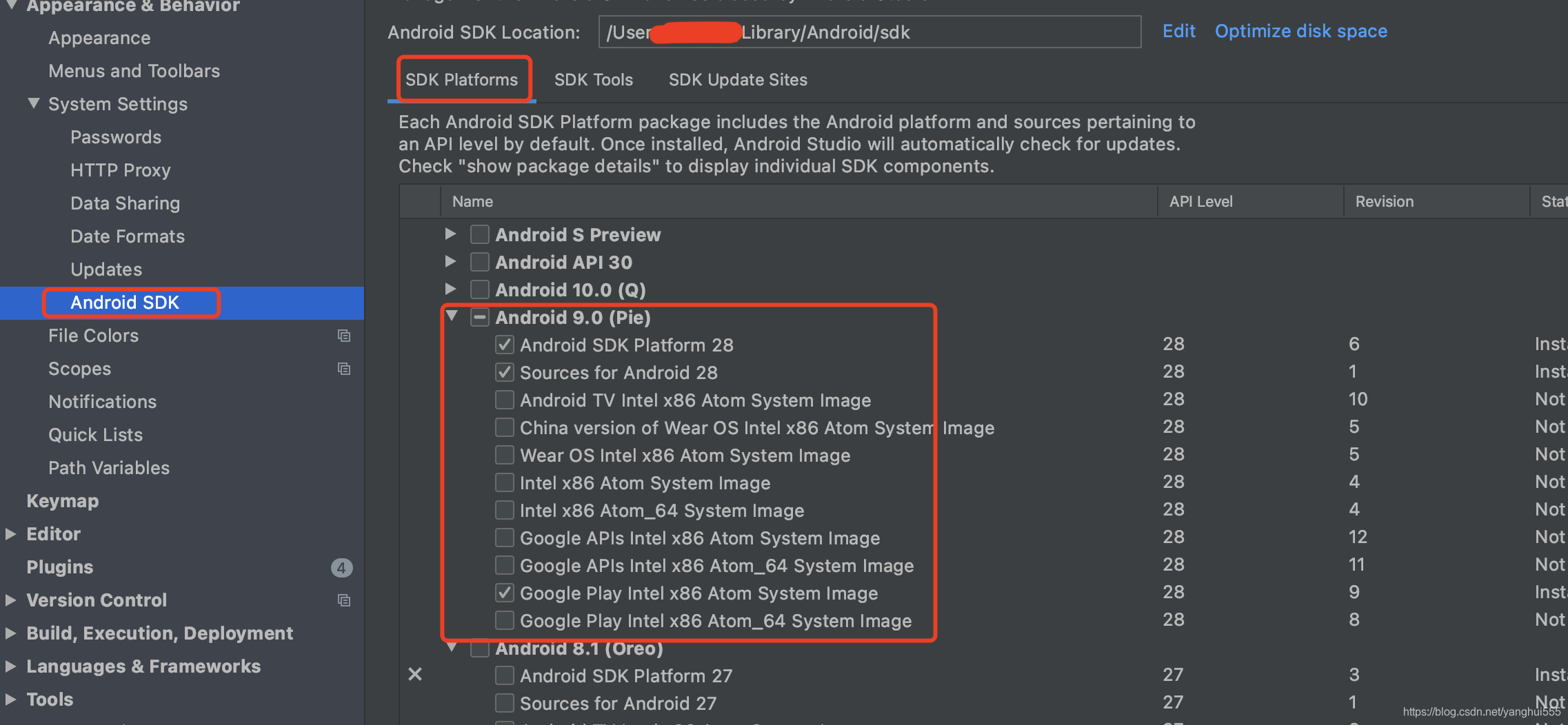Click the X icon beside Android SDK Platform 27
The width and height of the screenshot is (1568, 725).
tap(415, 674)
